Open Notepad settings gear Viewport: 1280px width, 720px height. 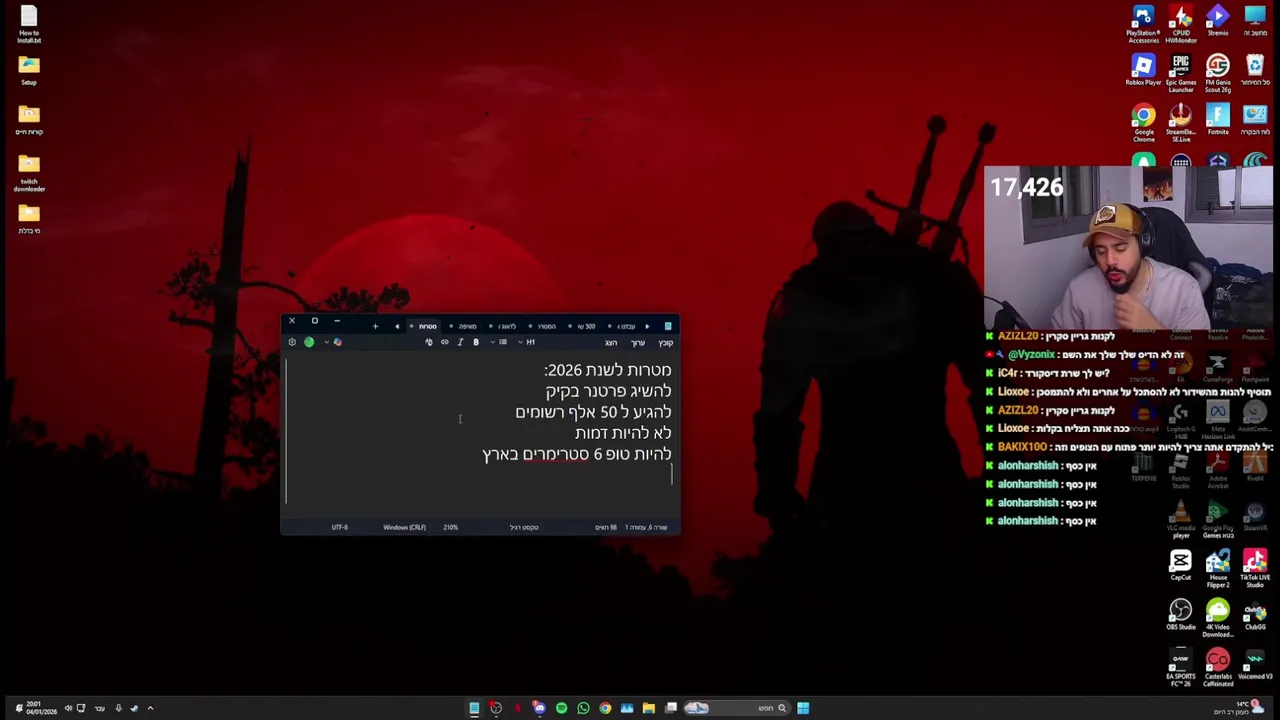tap(292, 342)
